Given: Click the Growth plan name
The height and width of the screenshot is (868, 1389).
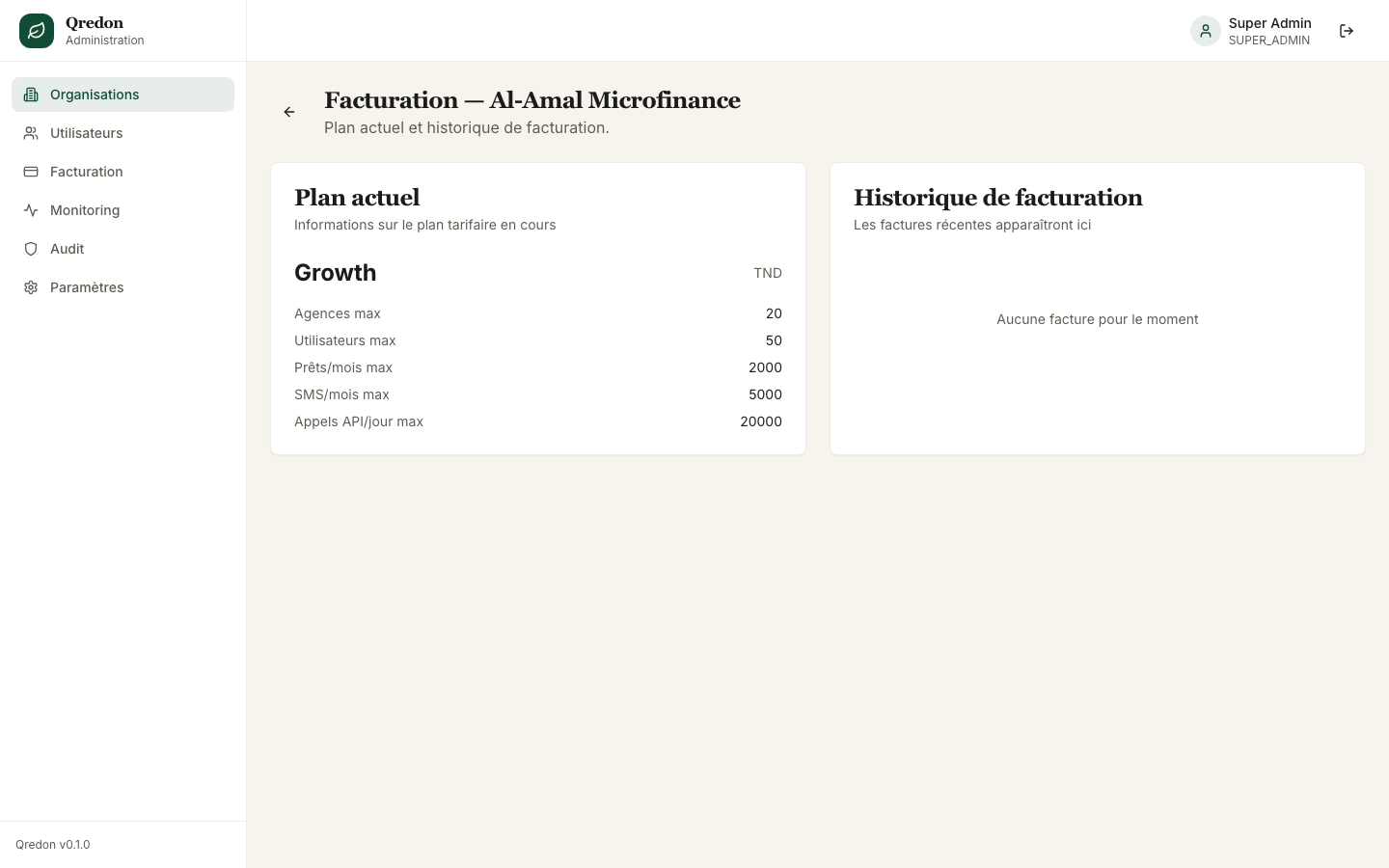Looking at the screenshot, I should [336, 273].
